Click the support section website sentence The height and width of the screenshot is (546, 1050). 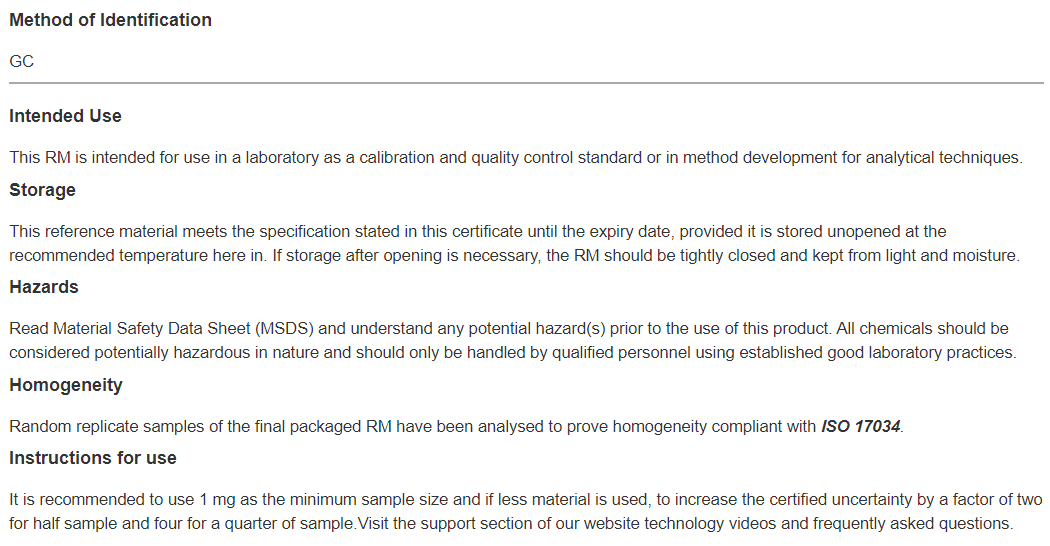click(684, 524)
